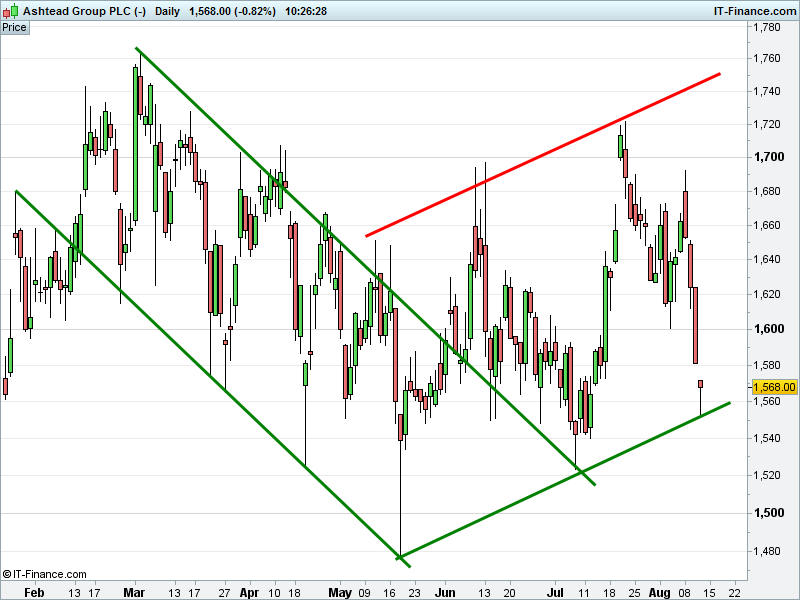Viewport: 800px width, 600px height.
Task: Click the 1,760 price axis label
Action: pyautogui.click(x=767, y=58)
